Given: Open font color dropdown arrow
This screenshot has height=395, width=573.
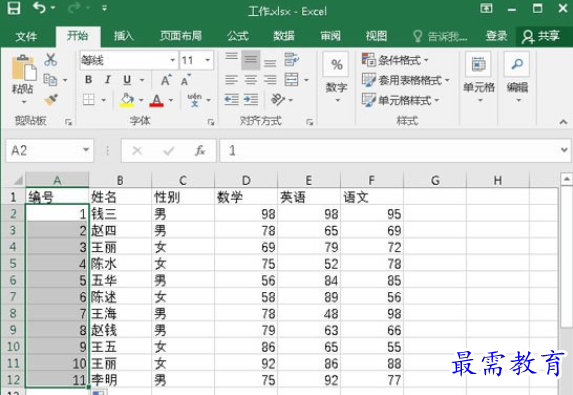Looking at the screenshot, I should pyautogui.click(x=171, y=100).
